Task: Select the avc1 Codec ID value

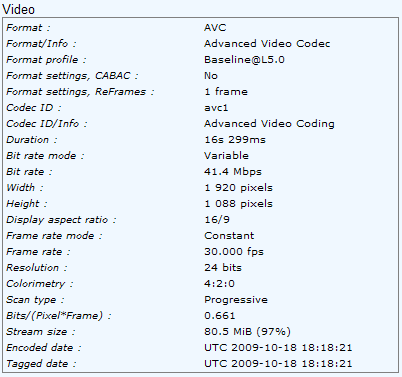Action: (216, 108)
